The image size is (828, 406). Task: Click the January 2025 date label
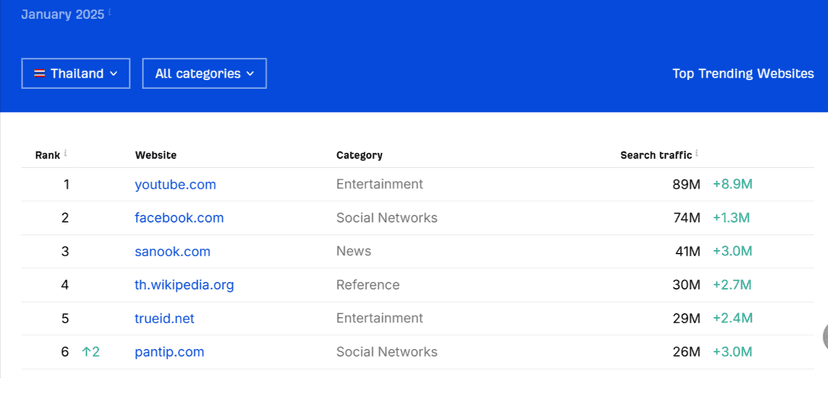coord(63,15)
